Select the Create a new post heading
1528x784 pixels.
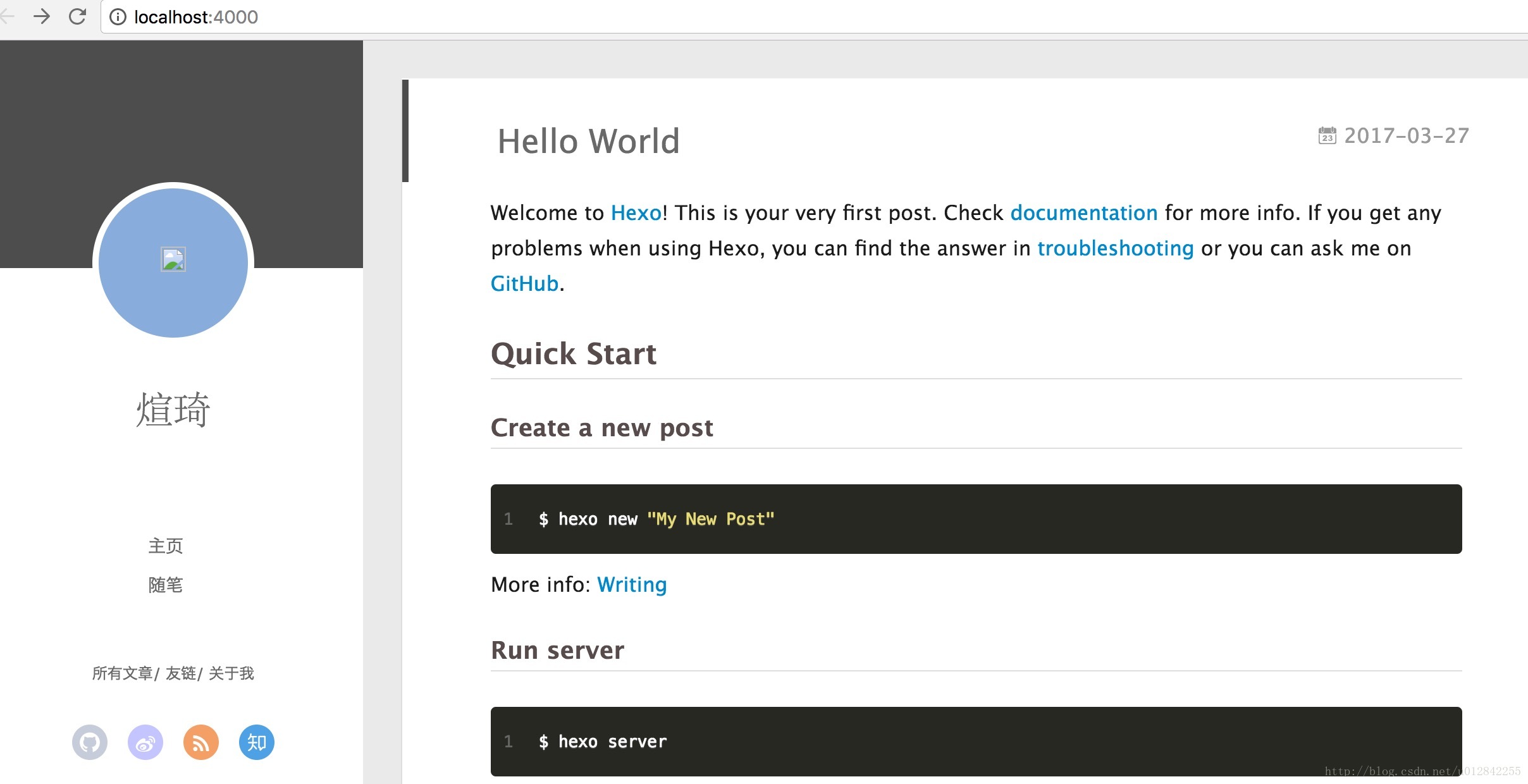point(602,428)
